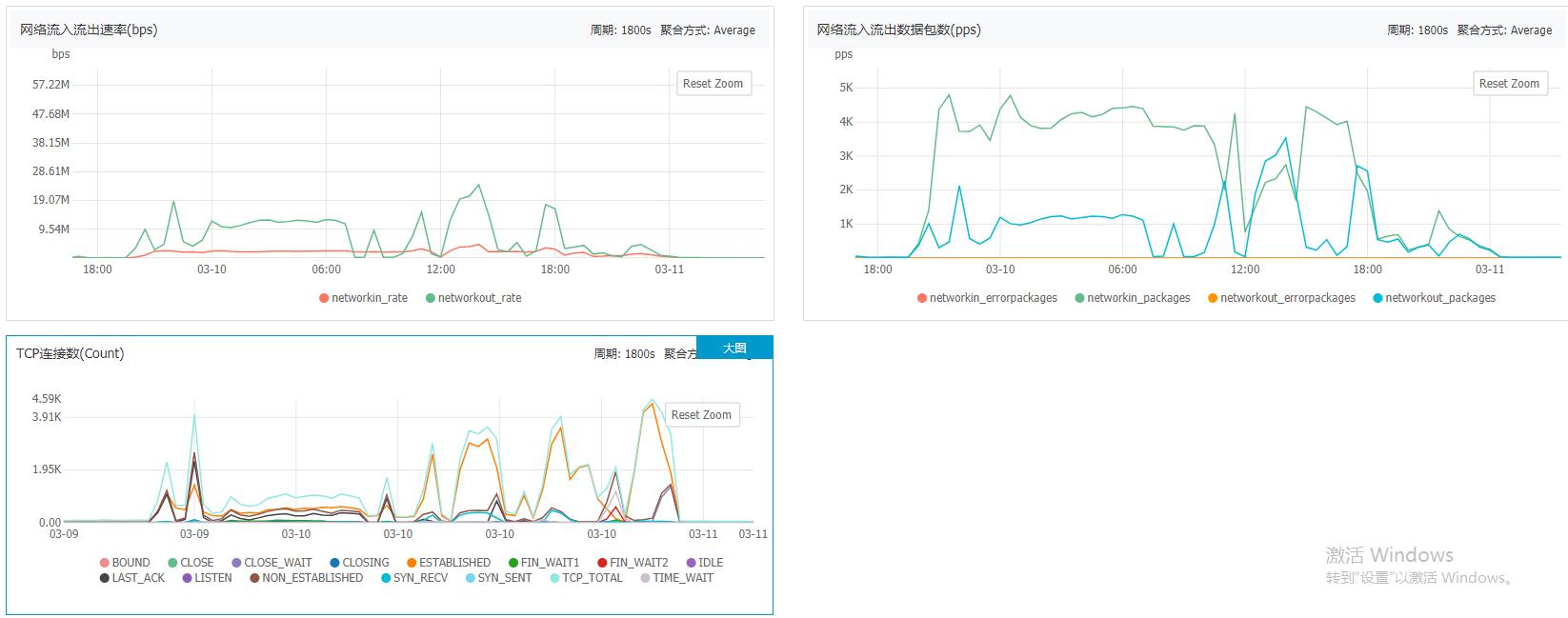Reset zoom on the TCP connections chart
Screen dimensions: 1568x618
tap(701, 415)
